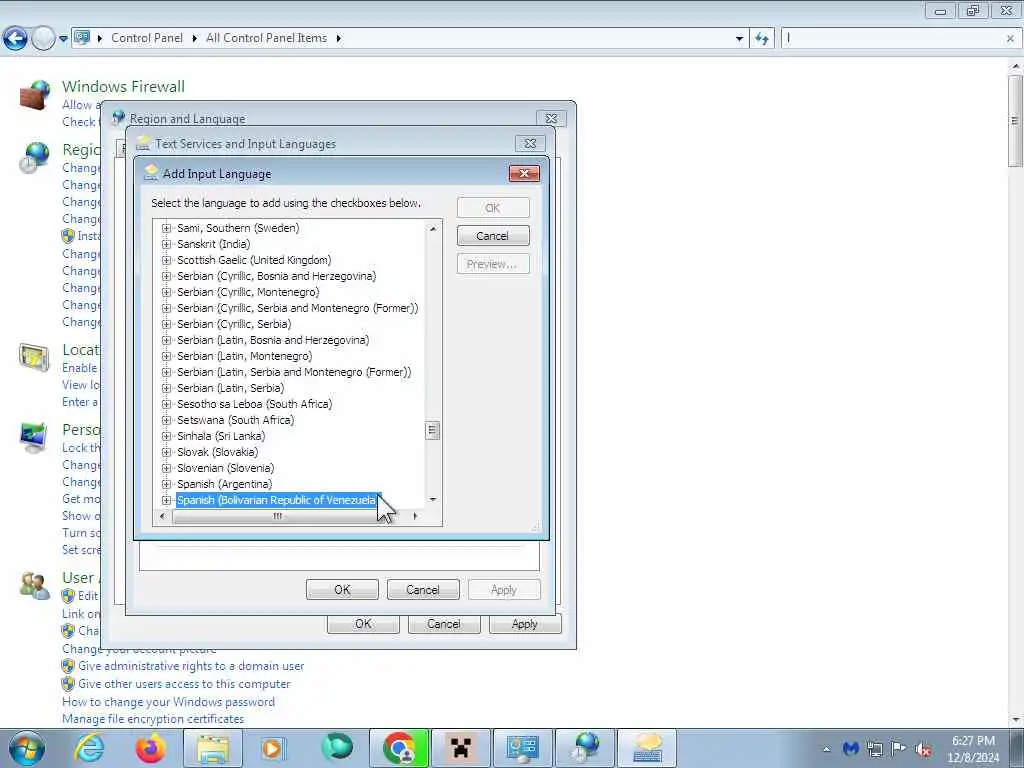Click Apply in Region and Language dialog
Viewport: 1024px width, 768px height.
(524, 624)
